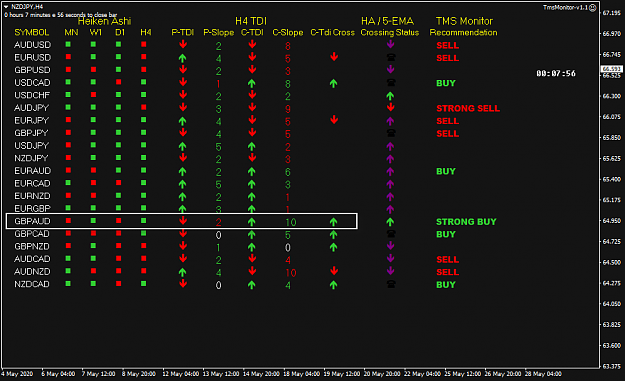Click 22 May 04:00 date label
This screenshot has height=381, width=625.
[x=423, y=374]
